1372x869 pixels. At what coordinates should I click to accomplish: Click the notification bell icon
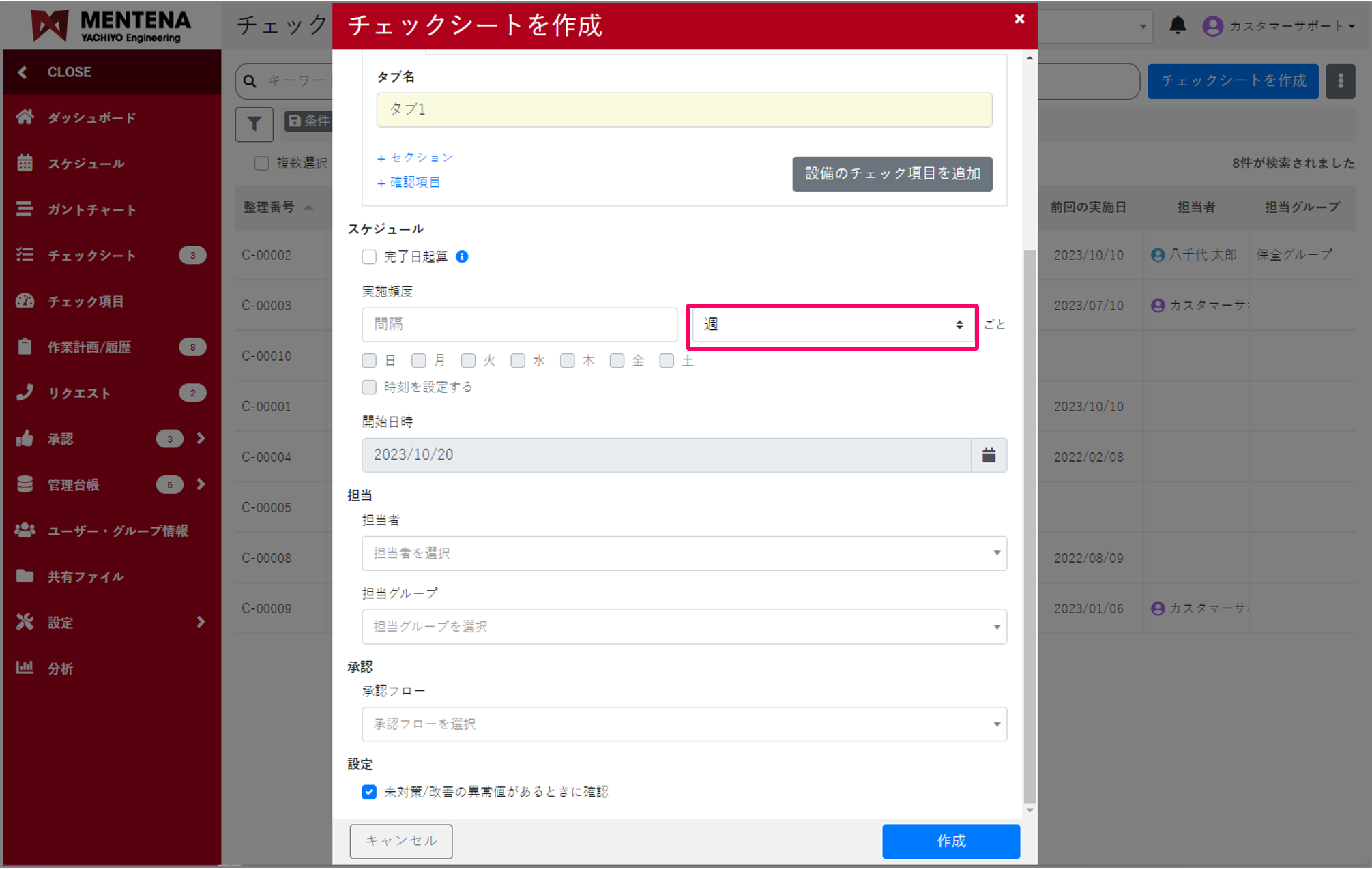(x=1176, y=25)
